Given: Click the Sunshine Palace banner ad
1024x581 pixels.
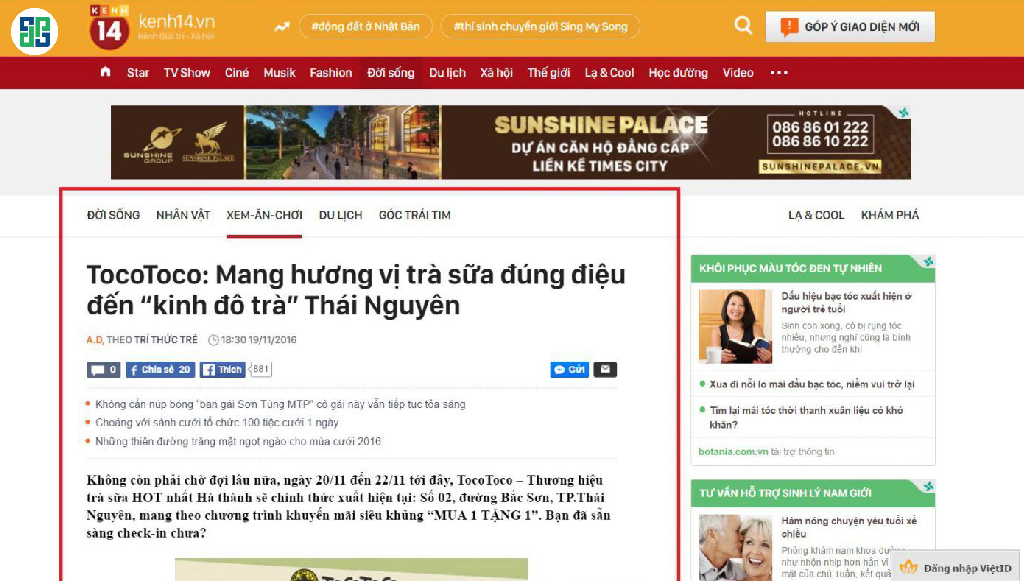Looking at the screenshot, I should click(511, 142).
